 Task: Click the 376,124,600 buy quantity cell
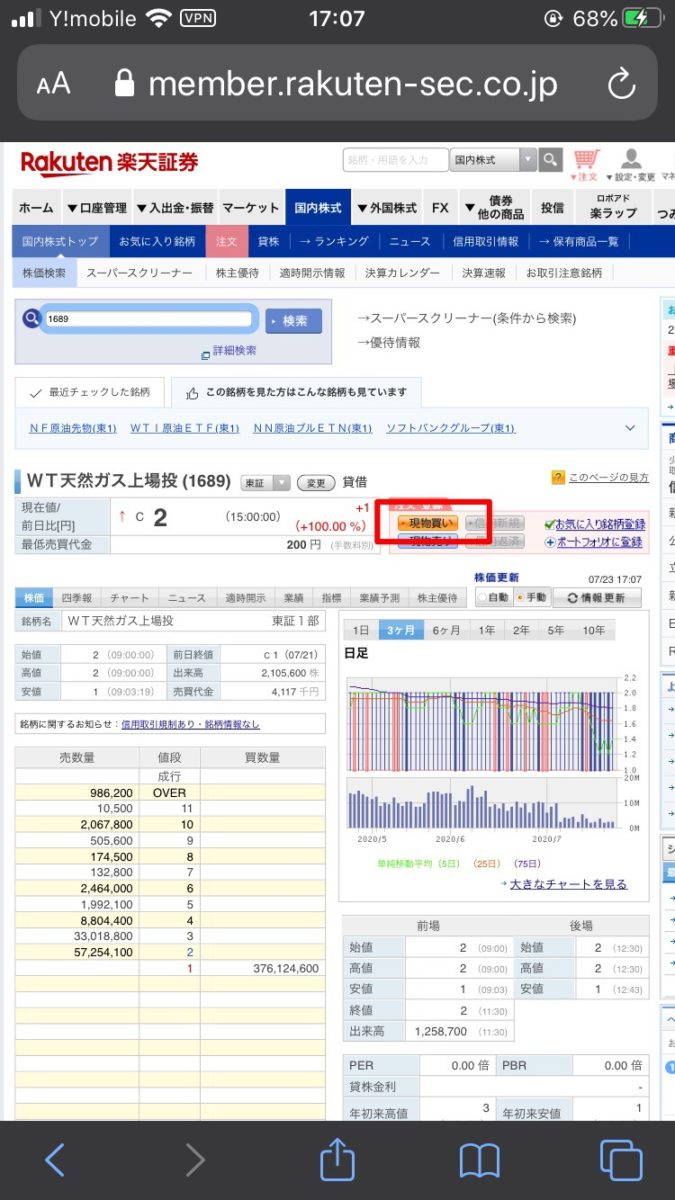[x=262, y=968]
